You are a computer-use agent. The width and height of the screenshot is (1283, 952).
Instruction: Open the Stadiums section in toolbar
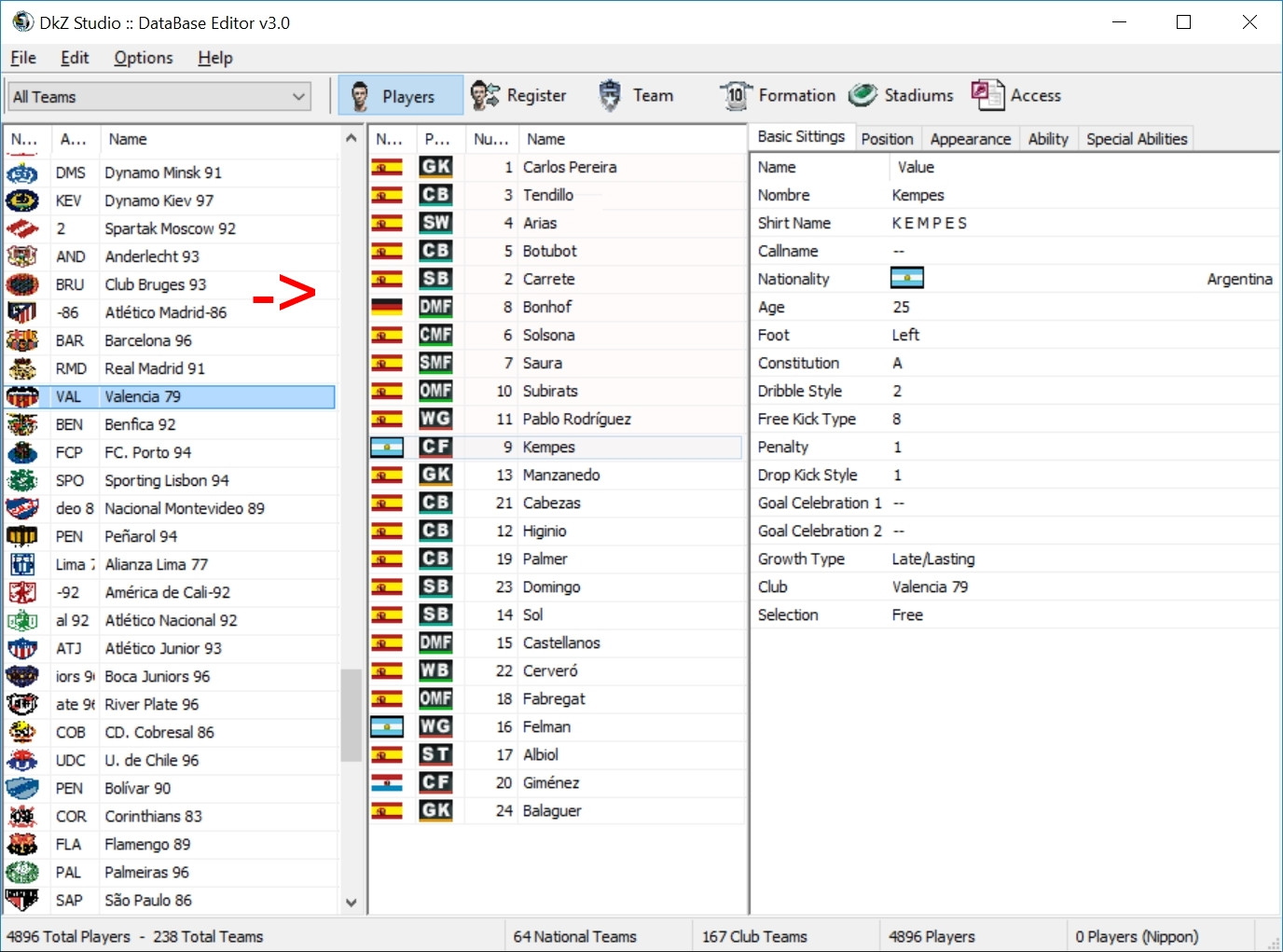coord(902,95)
